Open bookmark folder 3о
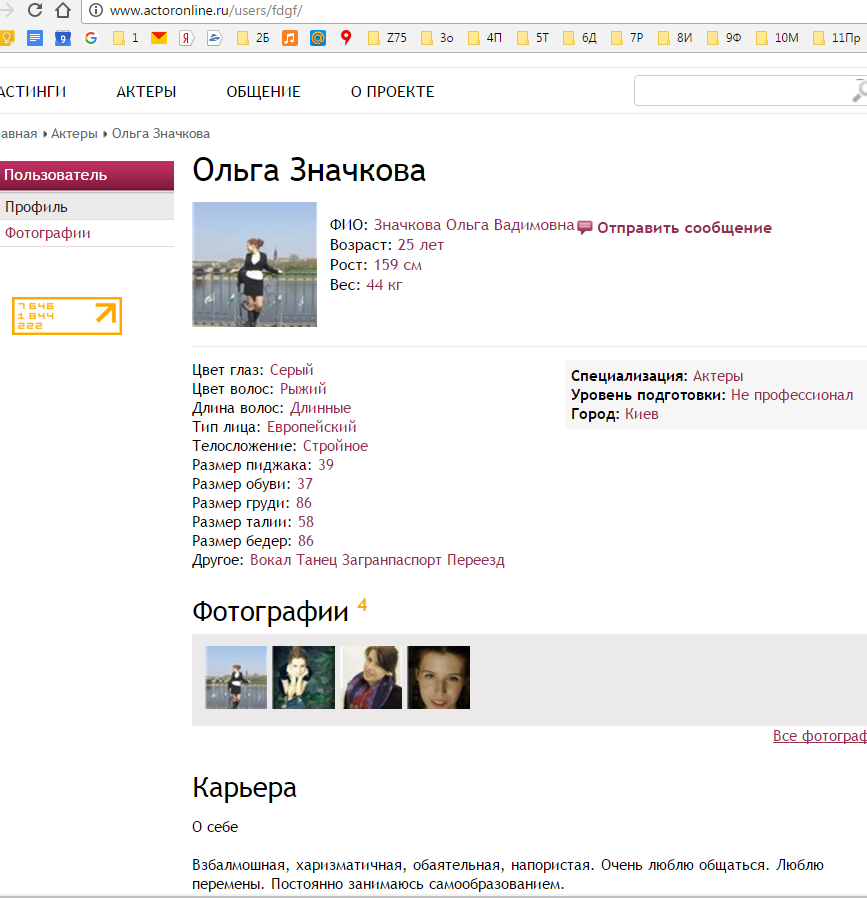This screenshot has height=898, width=867. 437,38
